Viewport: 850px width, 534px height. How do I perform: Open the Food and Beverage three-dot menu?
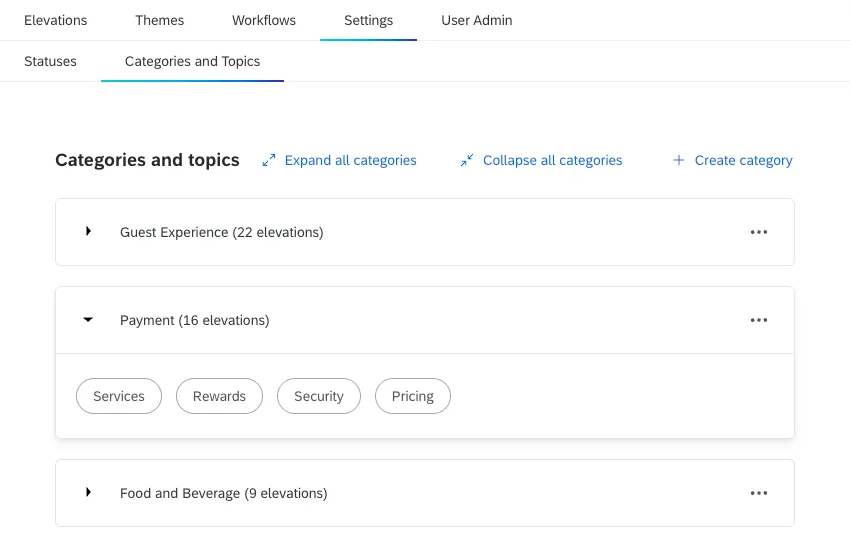[x=759, y=493]
